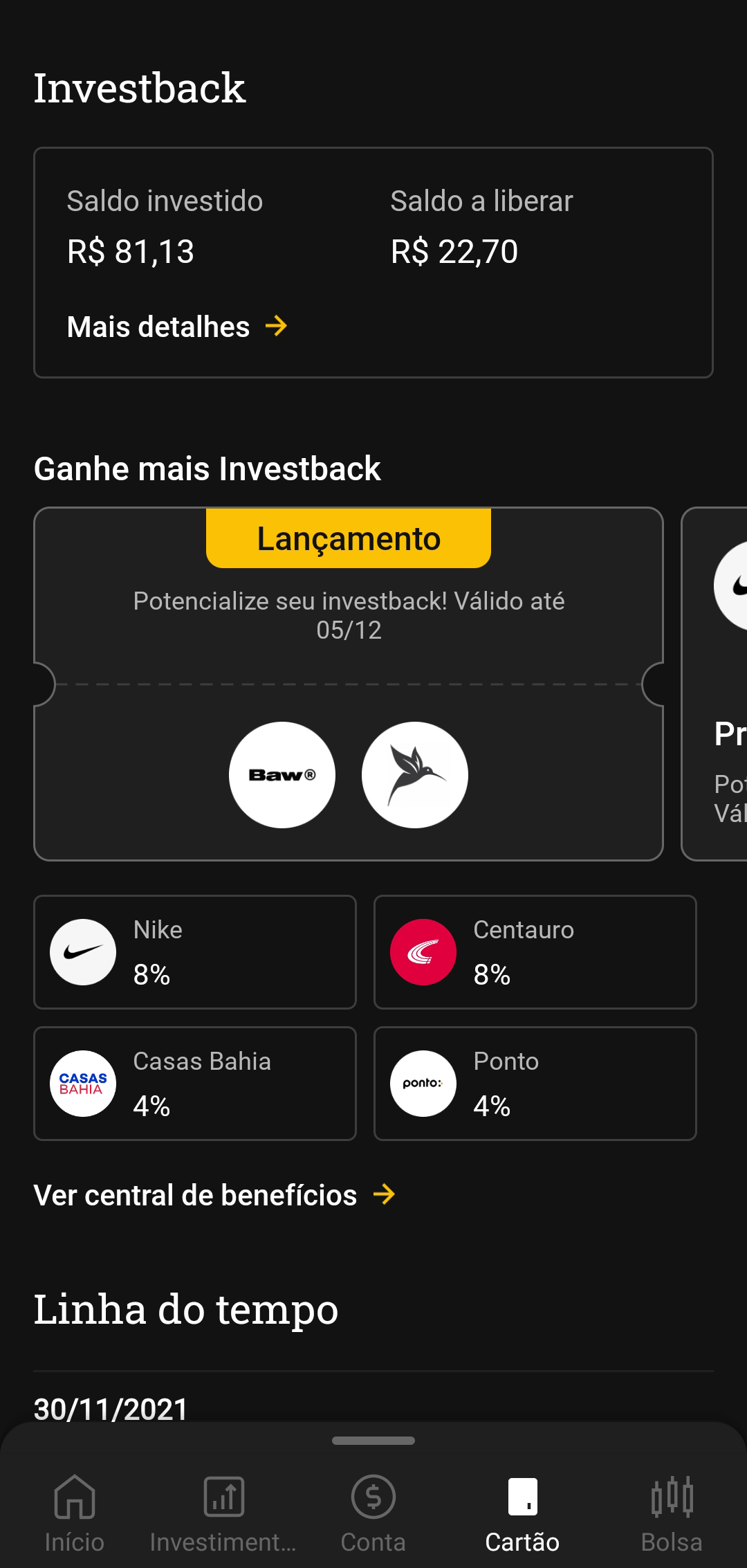
Task: Go to the Início home tab
Action: point(75,1513)
